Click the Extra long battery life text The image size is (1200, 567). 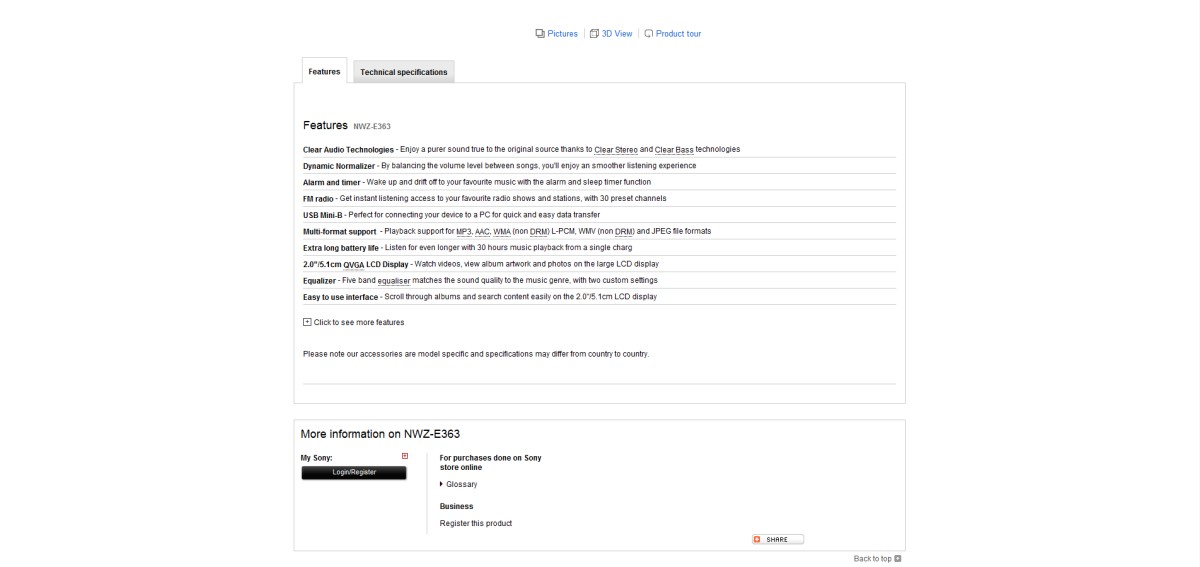tap(341, 247)
